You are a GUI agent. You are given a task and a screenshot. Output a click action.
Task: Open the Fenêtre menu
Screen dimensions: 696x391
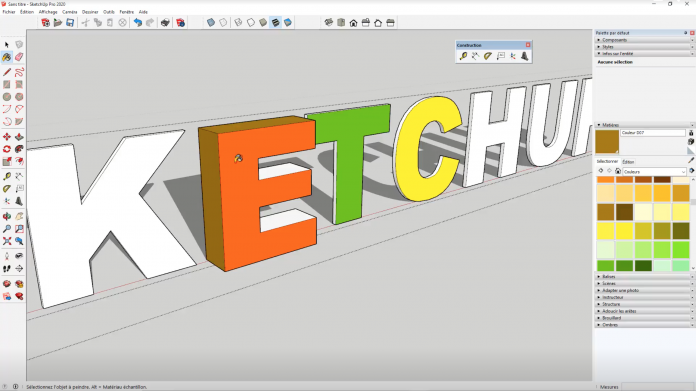coord(127,12)
